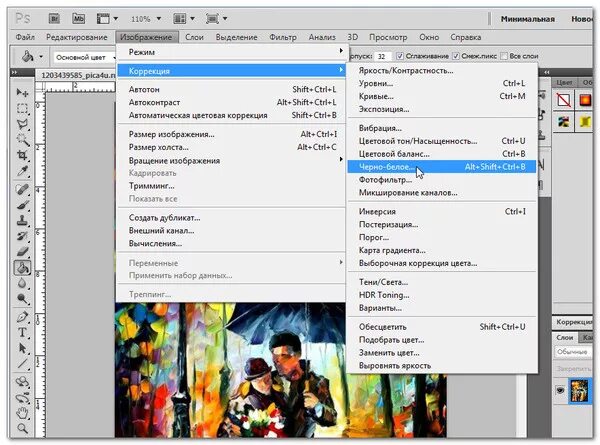Pick Яркость/Контрастность... adjustment

click(442, 71)
